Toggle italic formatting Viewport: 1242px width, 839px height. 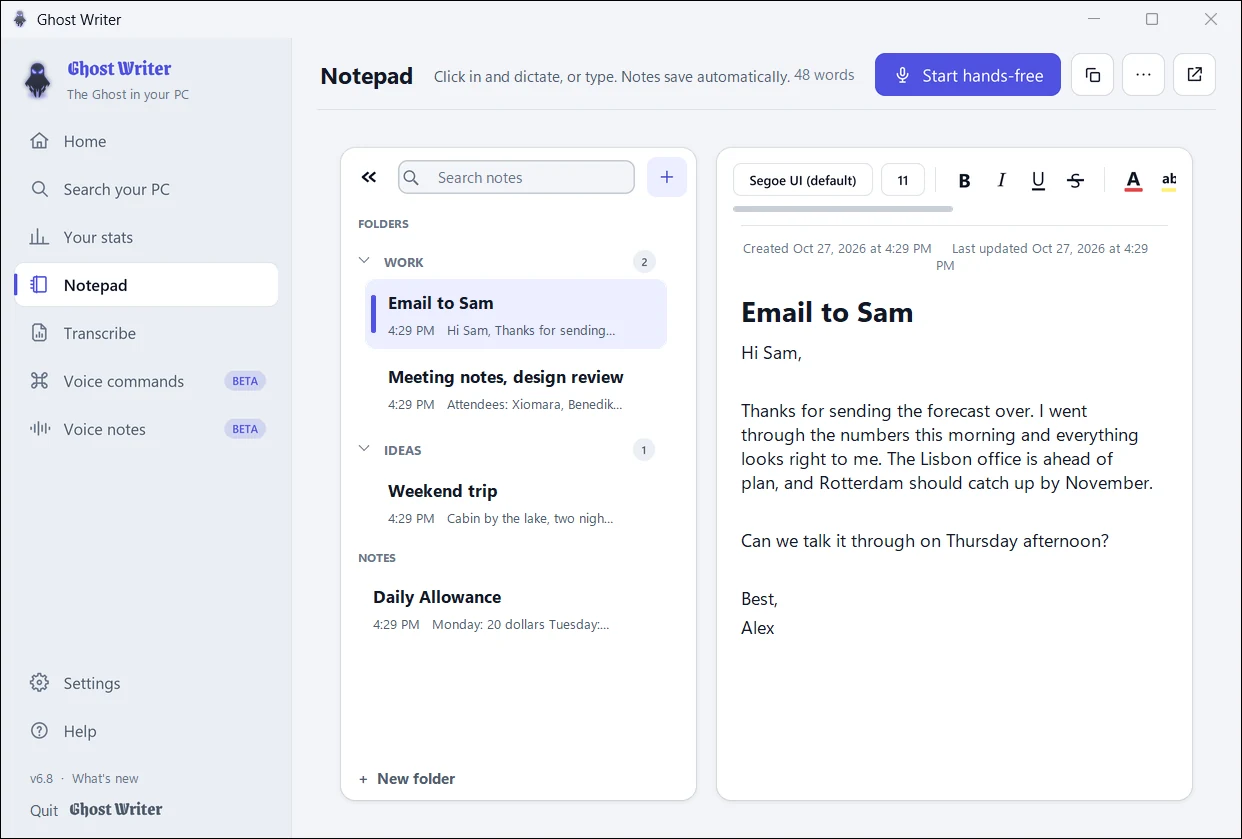point(1001,180)
